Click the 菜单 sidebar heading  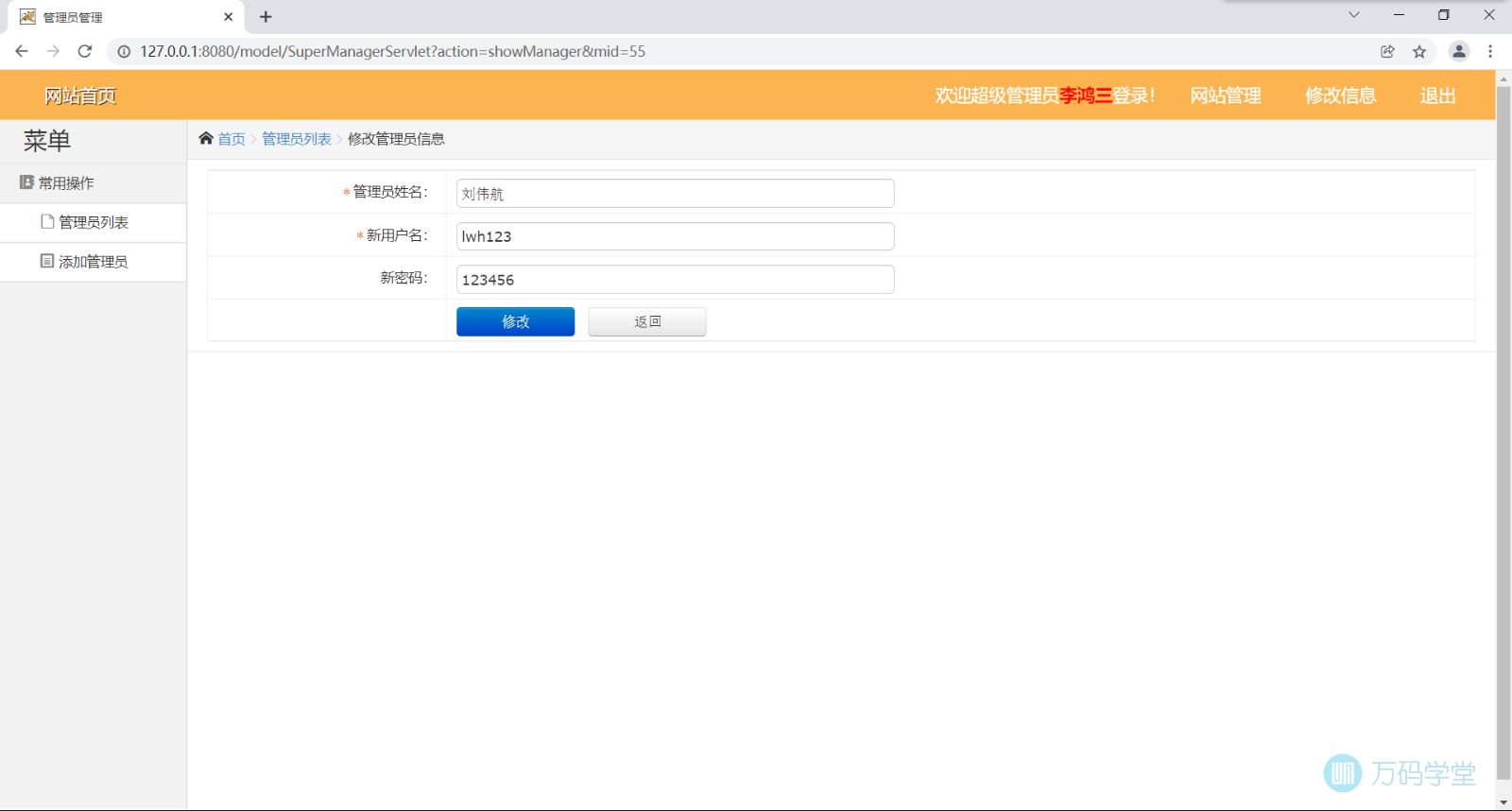[47, 141]
